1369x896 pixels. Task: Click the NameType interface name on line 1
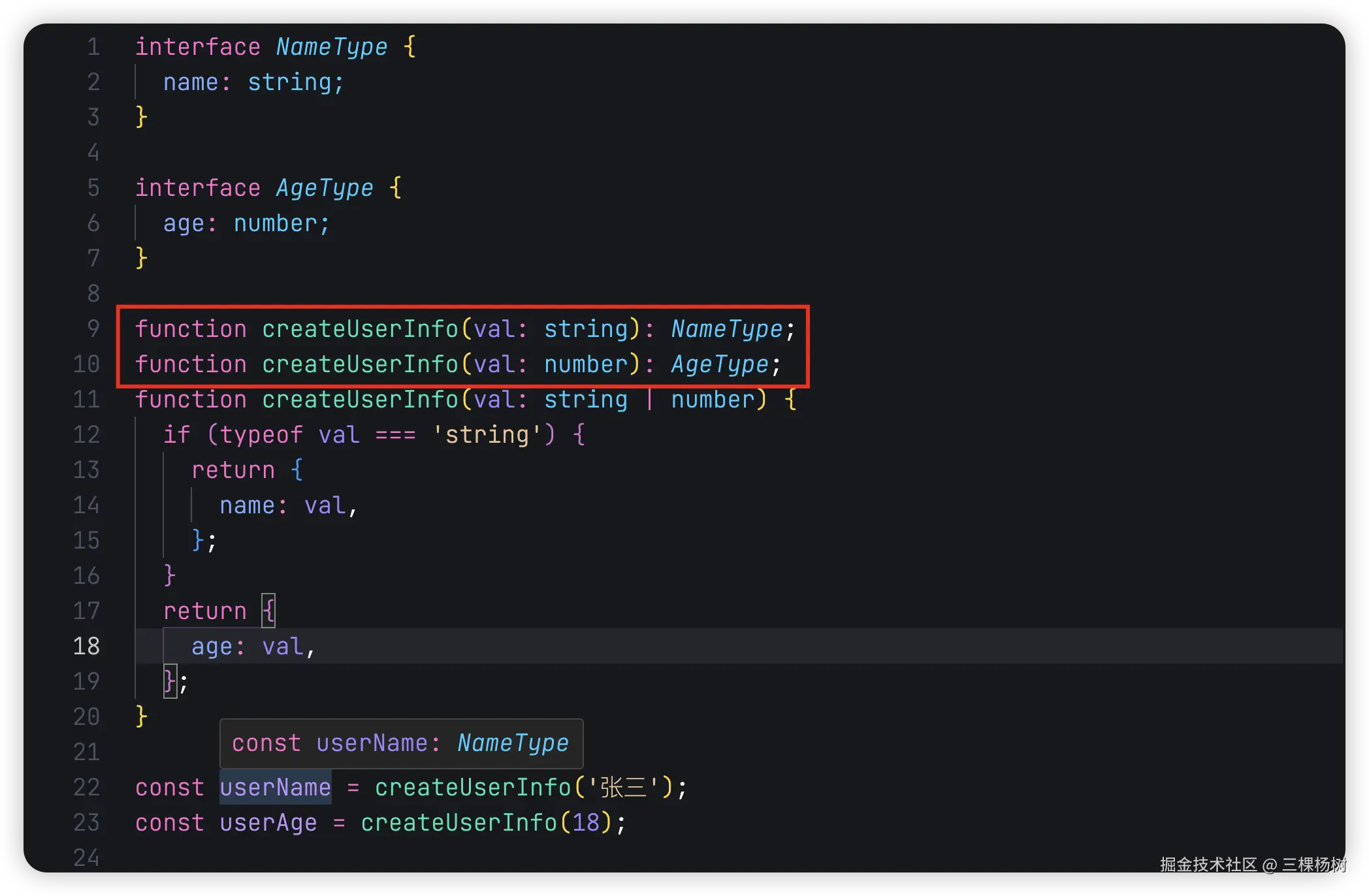331,47
